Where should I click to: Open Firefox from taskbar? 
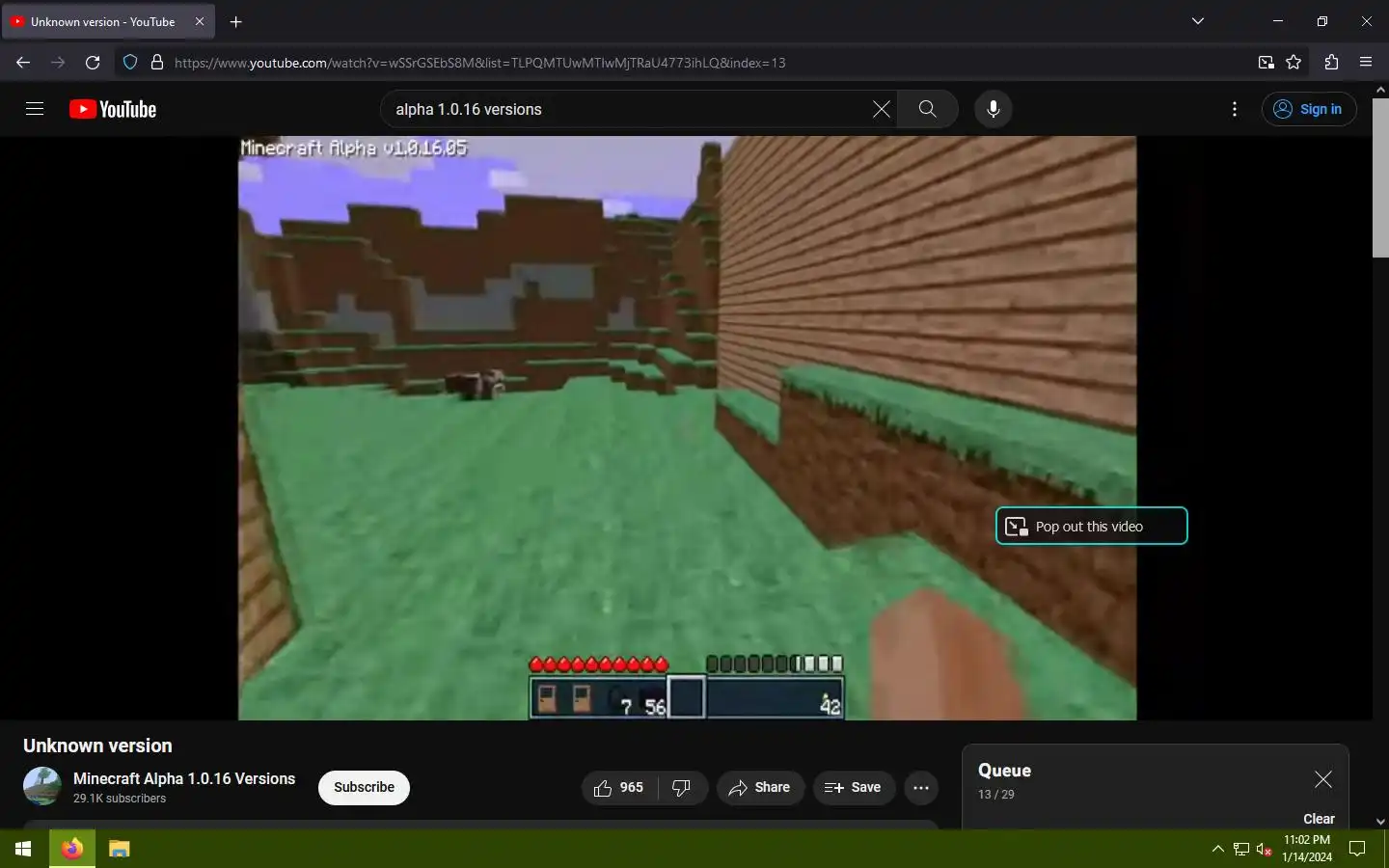click(x=72, y=849)
